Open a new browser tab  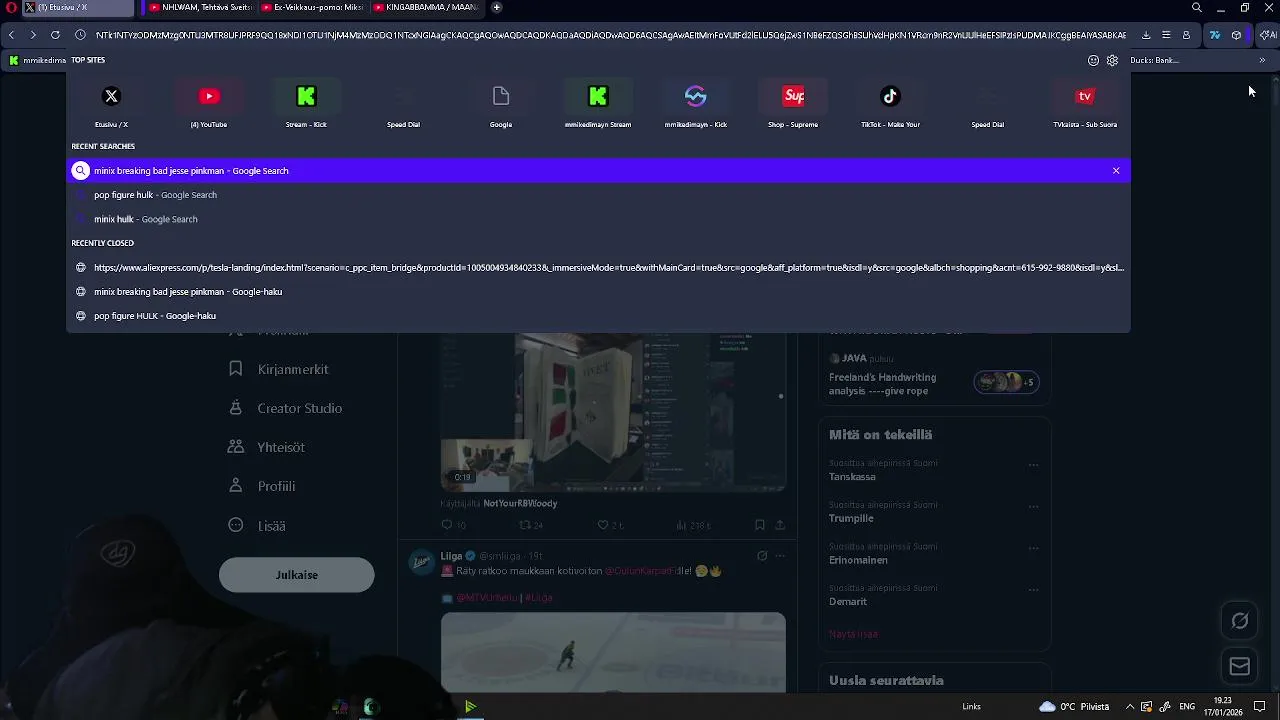pos(497,8)
